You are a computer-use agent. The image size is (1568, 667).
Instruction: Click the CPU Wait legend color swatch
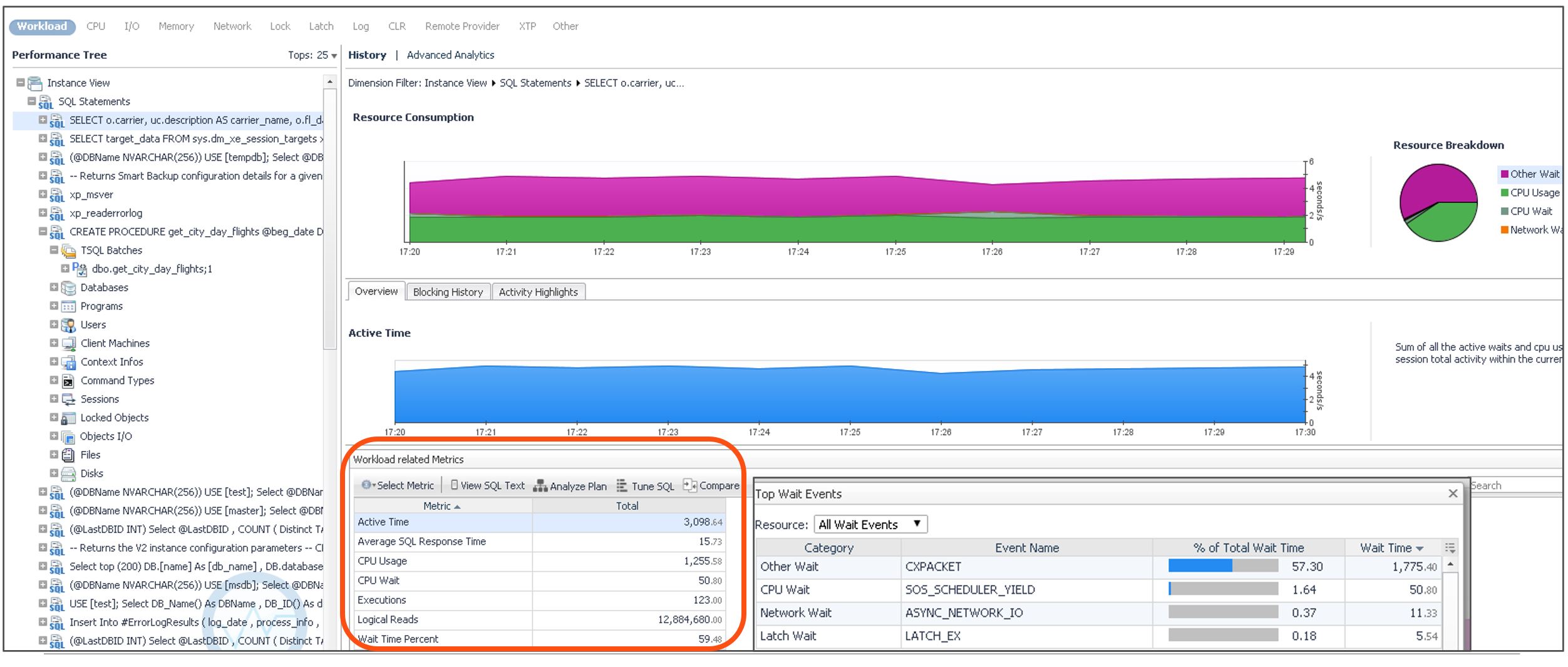(1504, 211)
